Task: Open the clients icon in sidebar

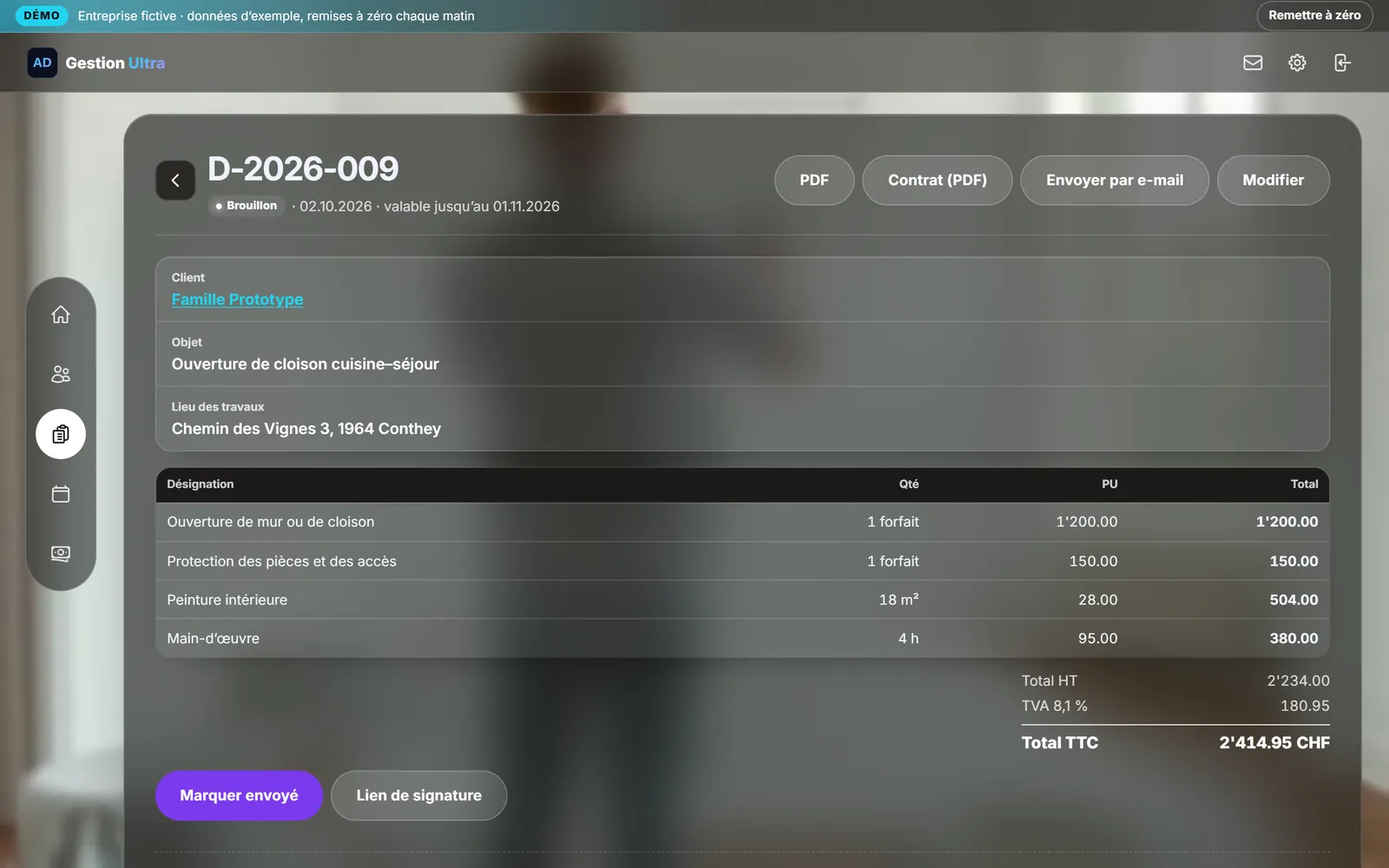Action: pos(61,374)
